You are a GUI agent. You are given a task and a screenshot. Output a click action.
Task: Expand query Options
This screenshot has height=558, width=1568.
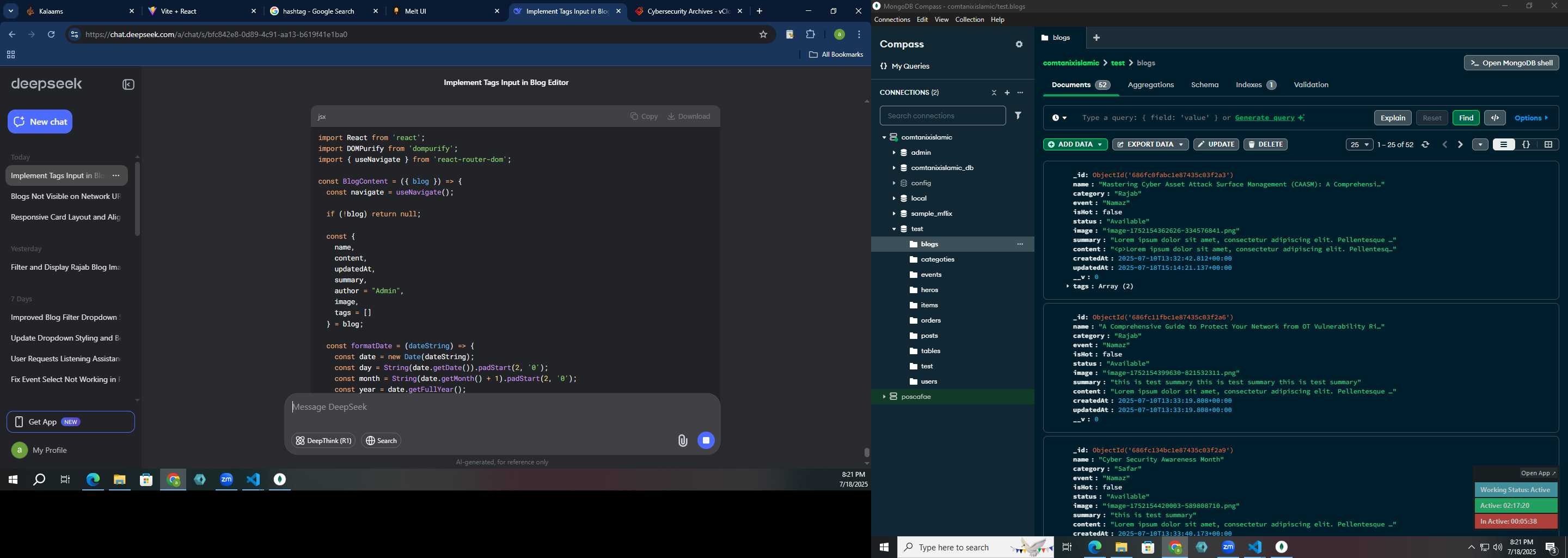point(1532,118)
